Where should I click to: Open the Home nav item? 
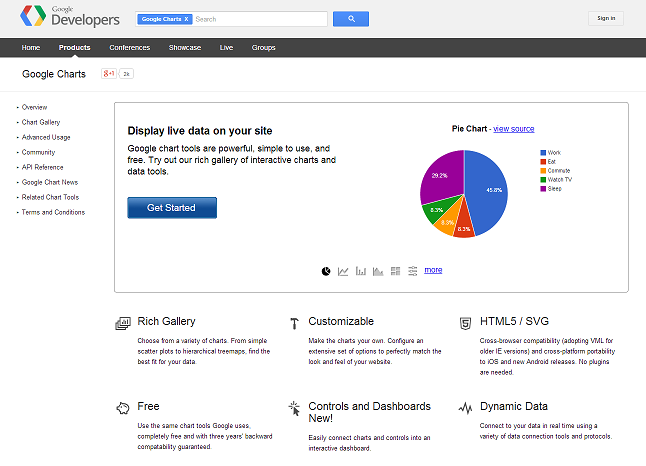(x=31, y=48)
